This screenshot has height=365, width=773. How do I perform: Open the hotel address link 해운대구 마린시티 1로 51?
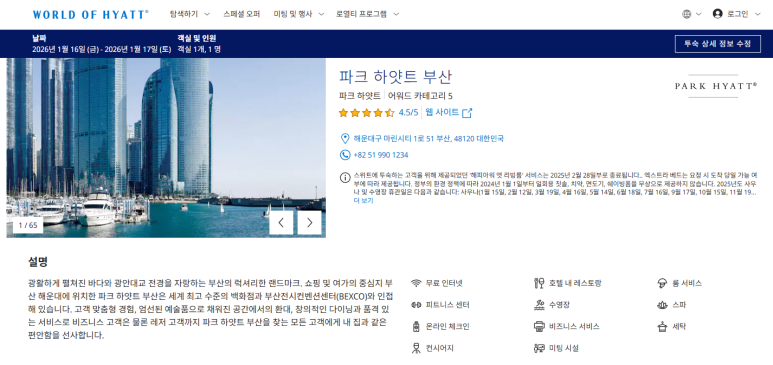click(428, 139)
